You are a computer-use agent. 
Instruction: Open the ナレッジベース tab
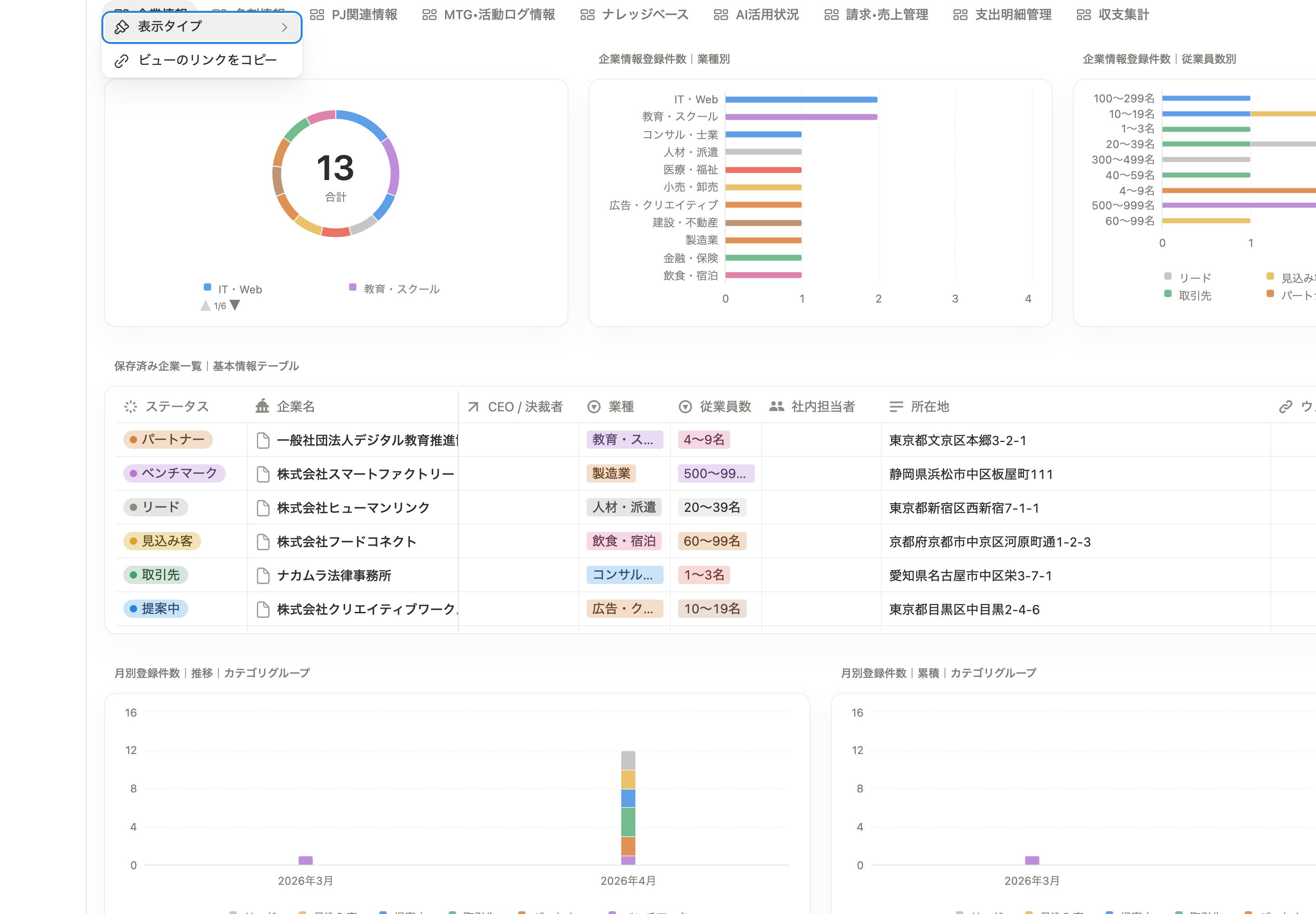(x=634, y=15)
